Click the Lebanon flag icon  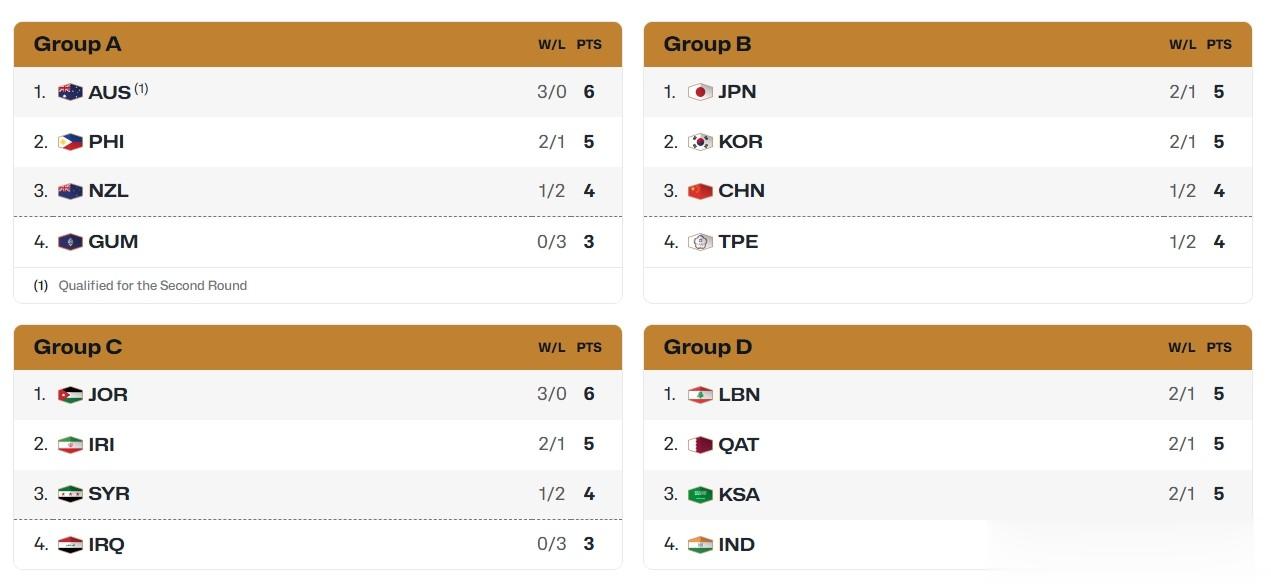[700, 395]
